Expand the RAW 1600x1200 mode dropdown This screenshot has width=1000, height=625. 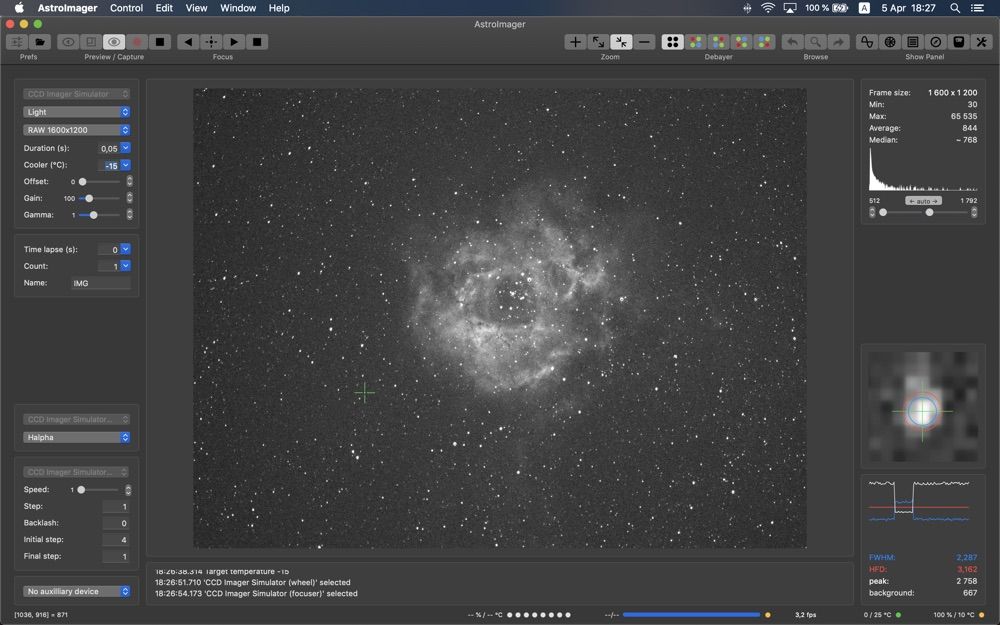77,130
